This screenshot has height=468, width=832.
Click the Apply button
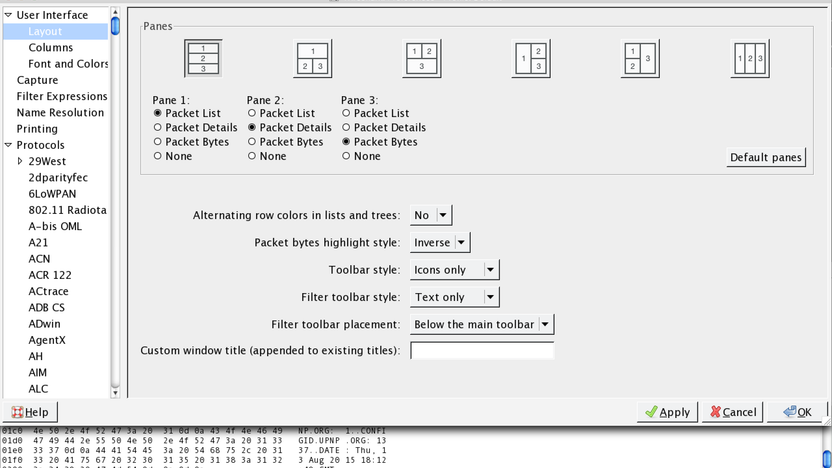667,412
